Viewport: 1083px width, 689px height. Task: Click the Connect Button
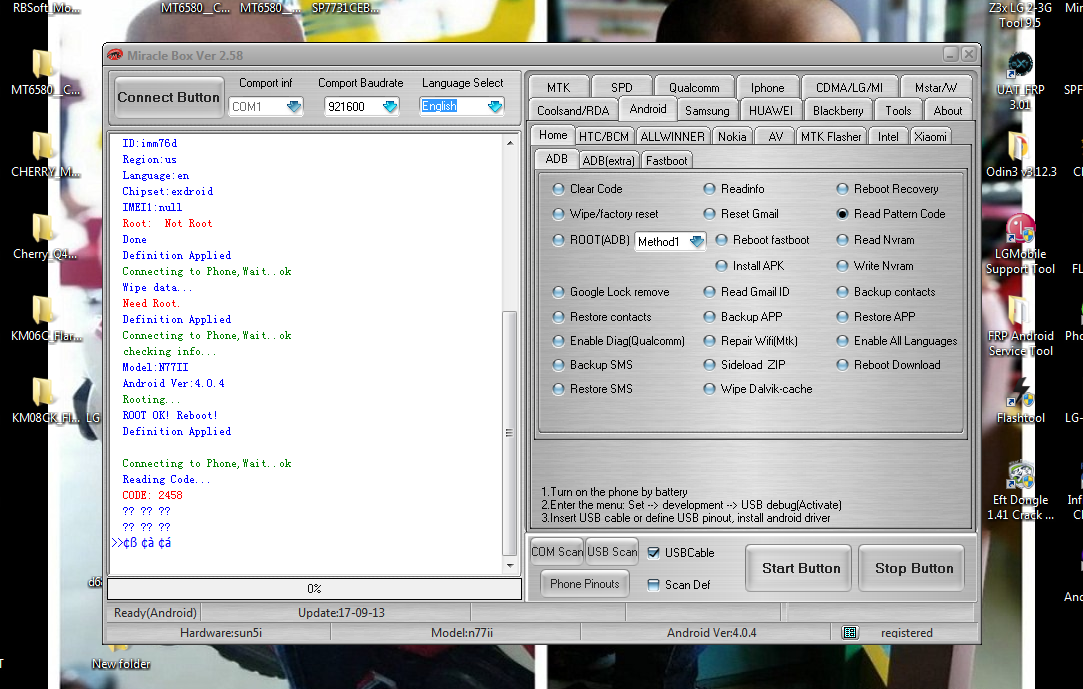(x=168, y=97)
